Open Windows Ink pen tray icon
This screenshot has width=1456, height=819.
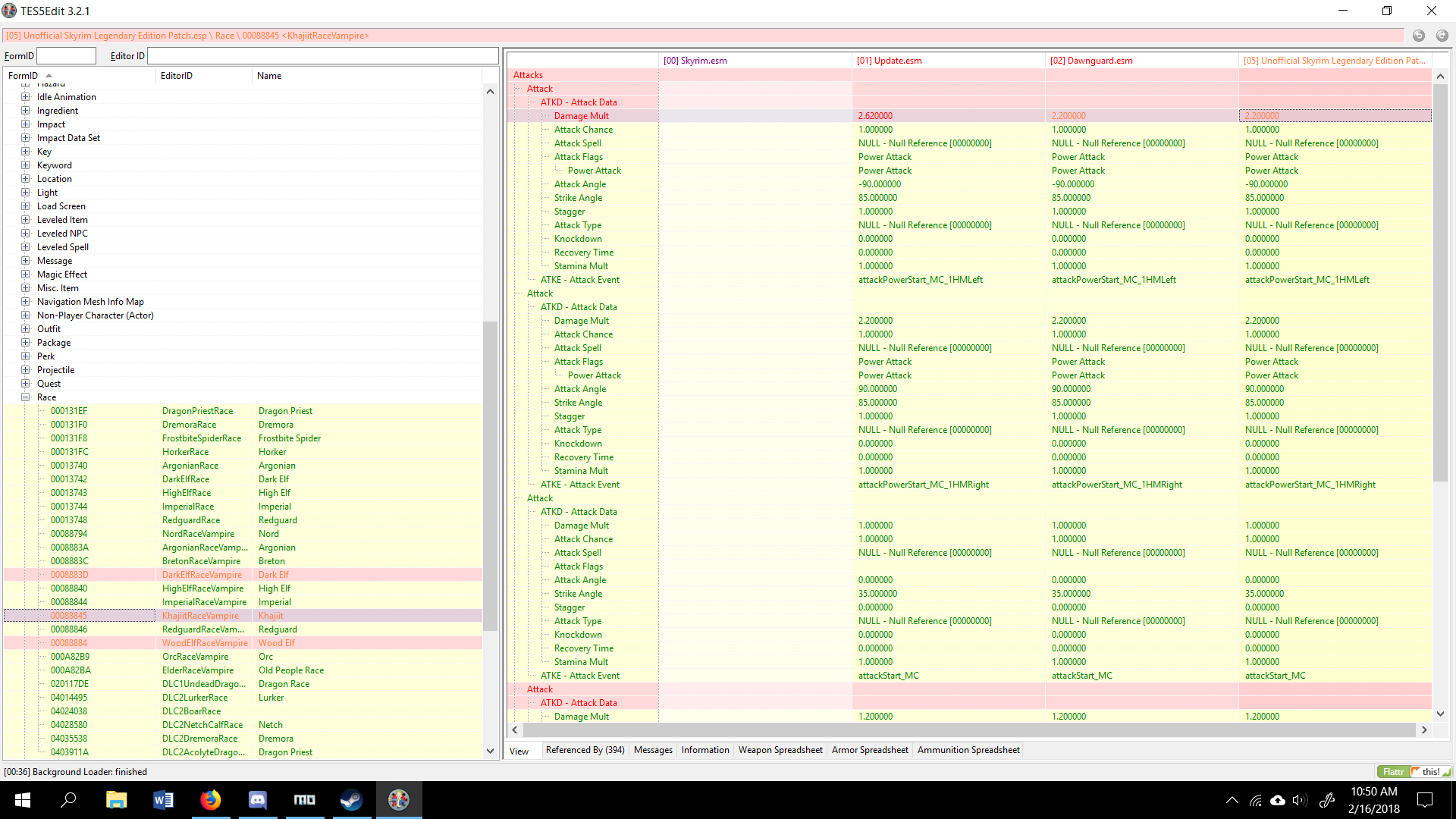tap(1327, 800)
